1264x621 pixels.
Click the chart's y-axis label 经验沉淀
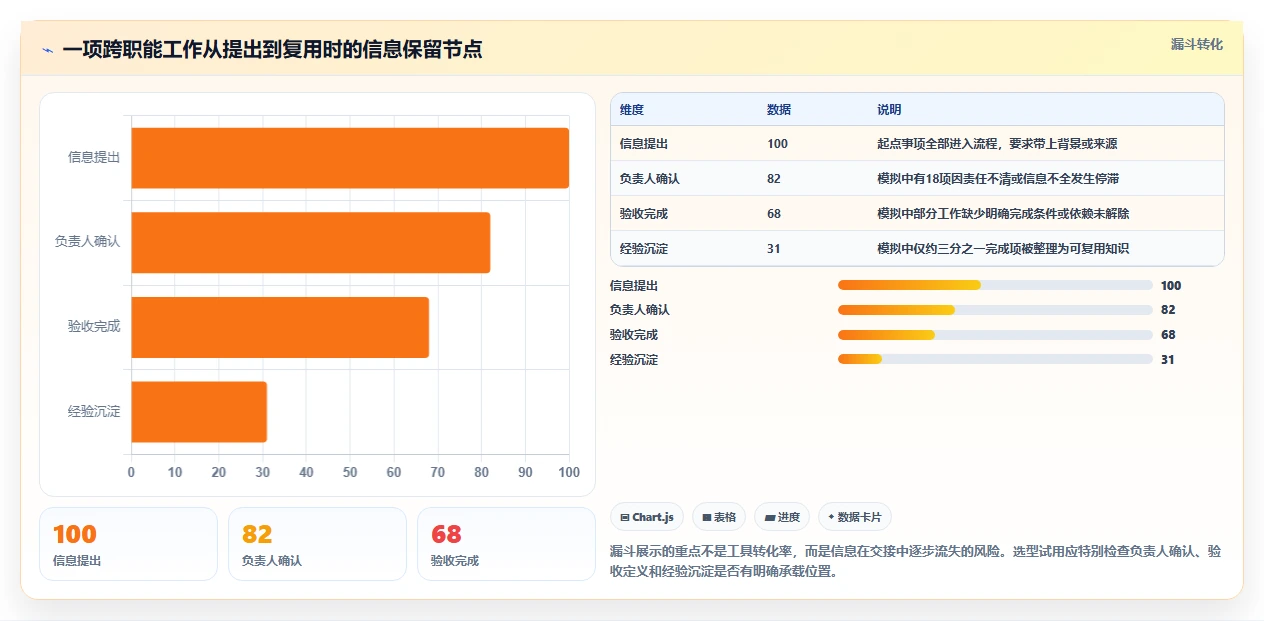pyautogui.click(x=94, y=411)
